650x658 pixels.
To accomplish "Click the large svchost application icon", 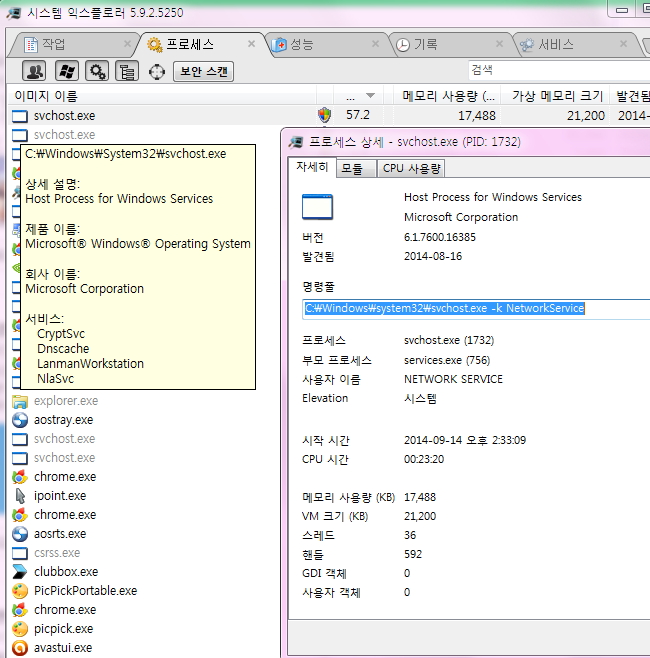I will [317, 206].
